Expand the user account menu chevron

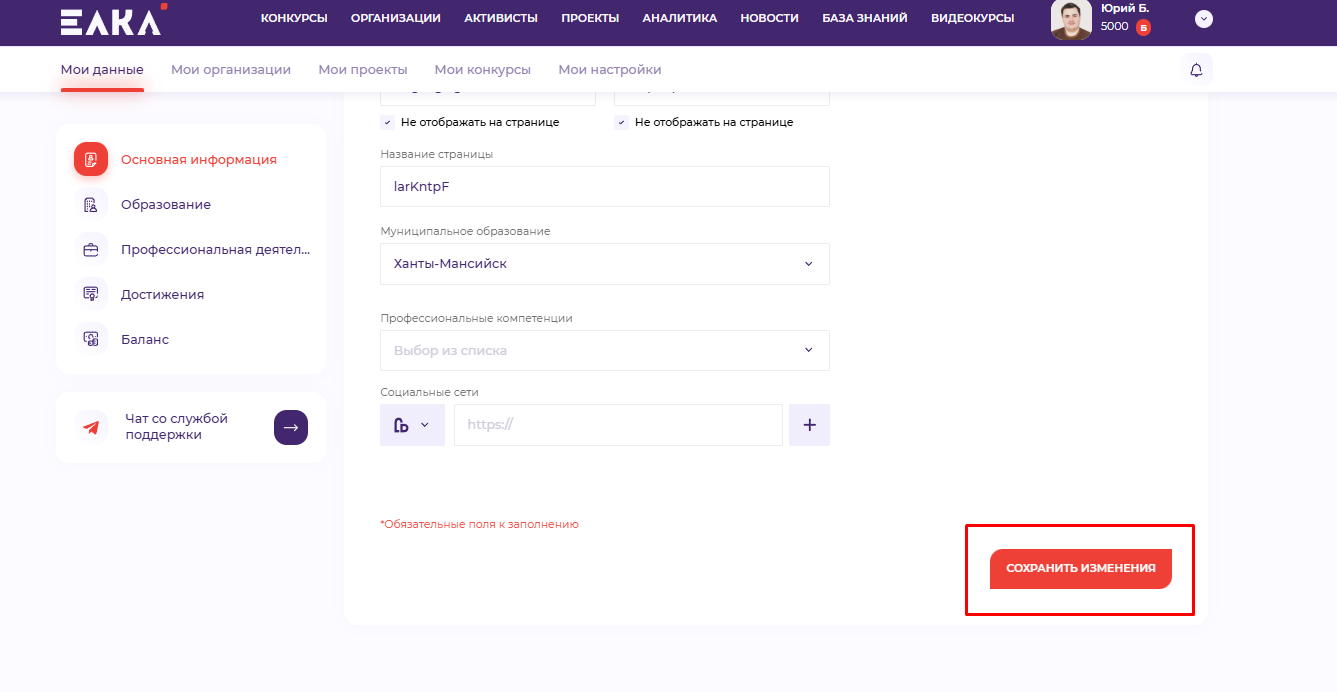1204,19
